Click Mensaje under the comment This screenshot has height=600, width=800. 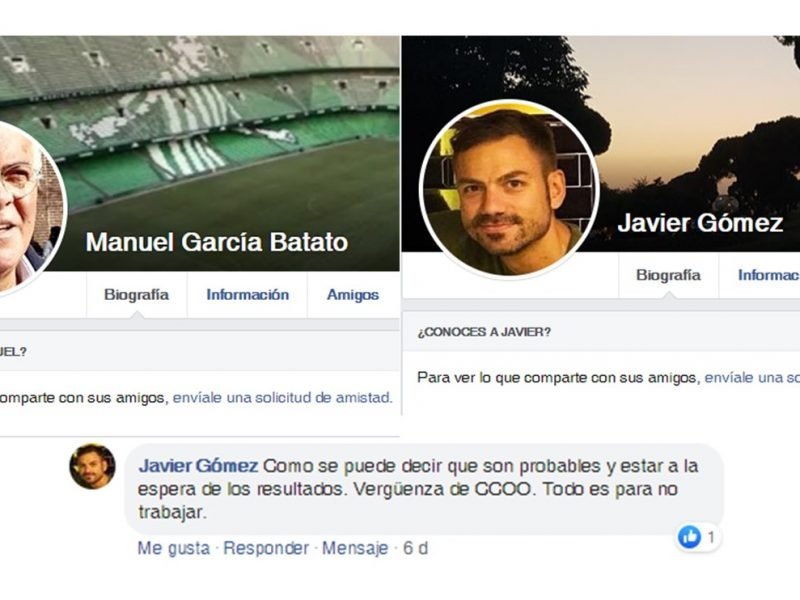(x=355, y=548)
